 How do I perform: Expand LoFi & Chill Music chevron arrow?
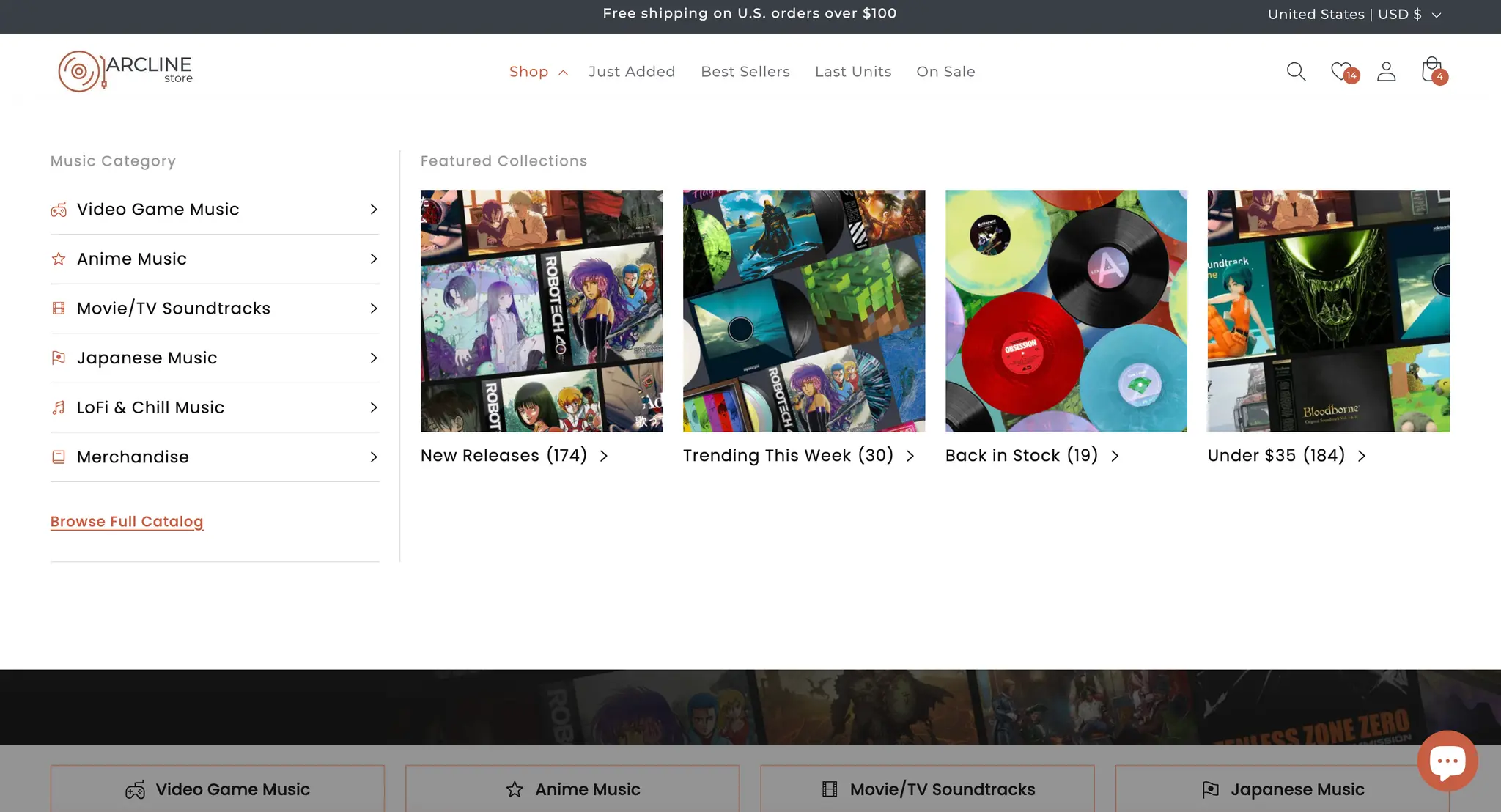coord(374,407)
